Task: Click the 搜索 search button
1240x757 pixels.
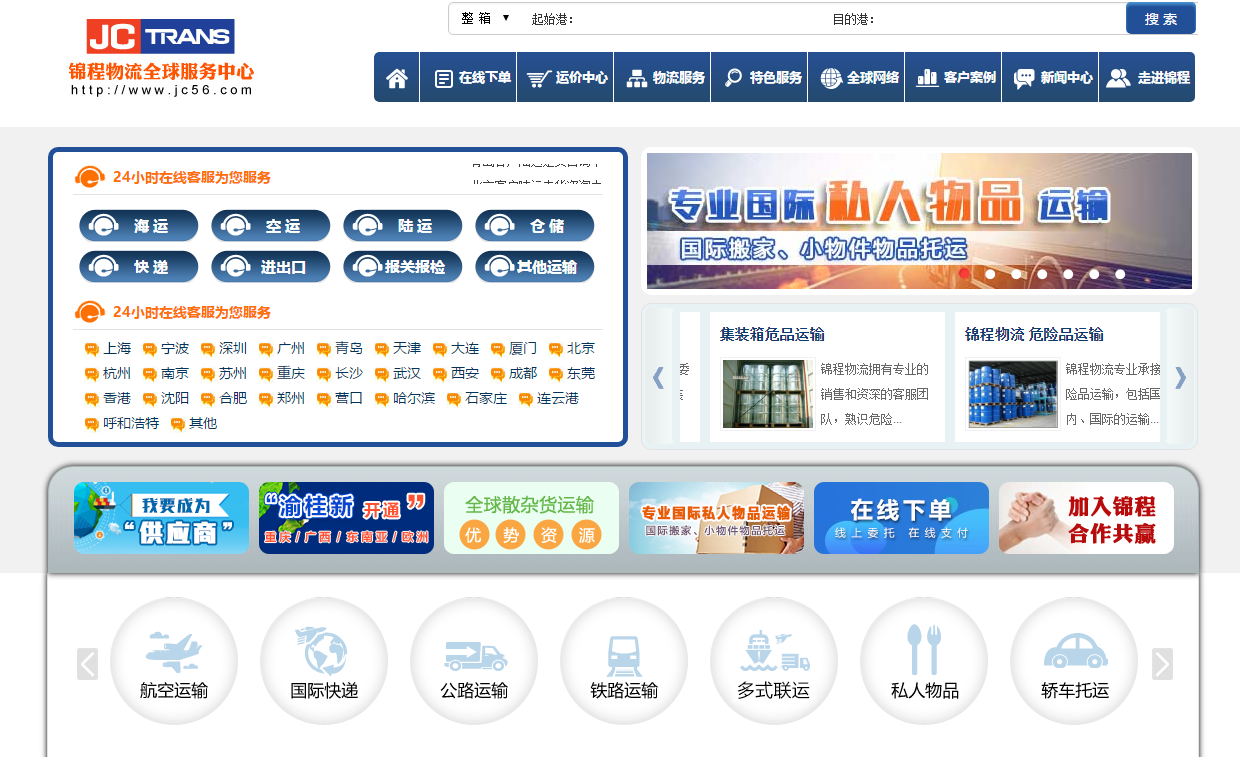Action: pos(1161,18)
